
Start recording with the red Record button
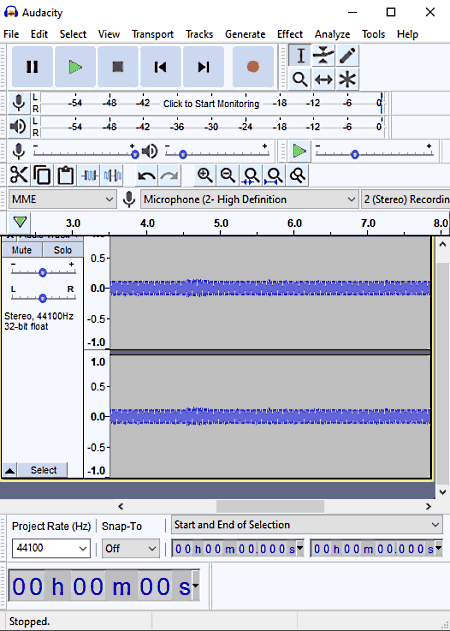253,67
